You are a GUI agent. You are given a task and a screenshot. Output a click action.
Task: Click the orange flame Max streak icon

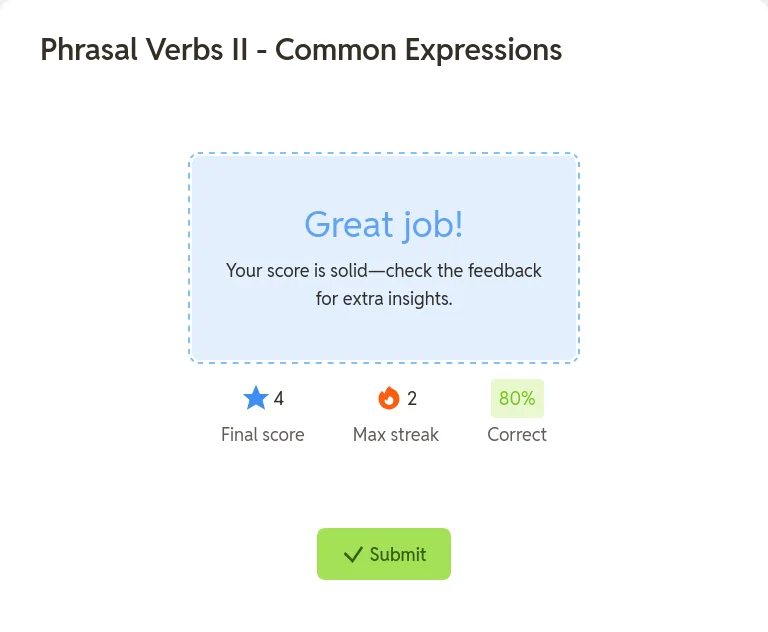389,398
